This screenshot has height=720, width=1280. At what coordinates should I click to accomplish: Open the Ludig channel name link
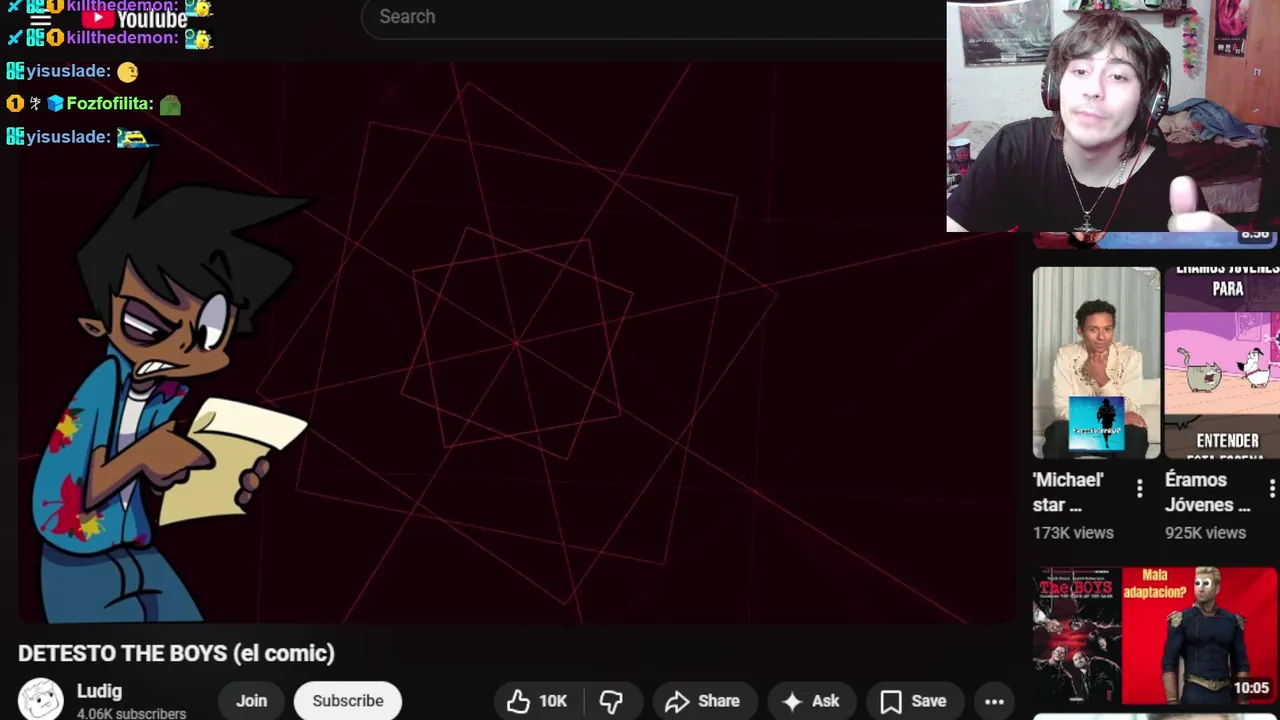tap(99, 691)
